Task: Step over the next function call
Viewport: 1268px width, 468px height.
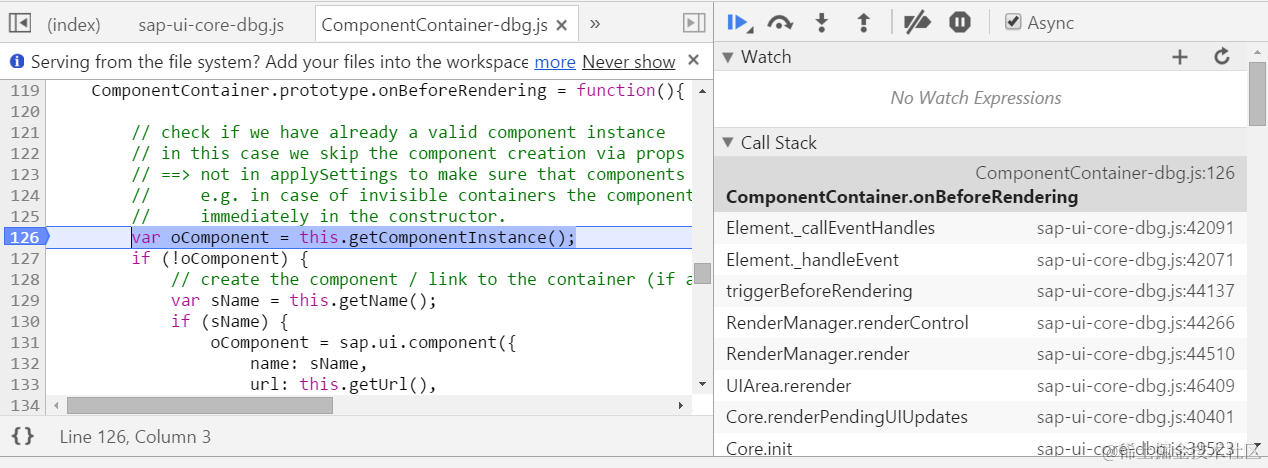Action: pyautogui.click(x=780, y=22)
